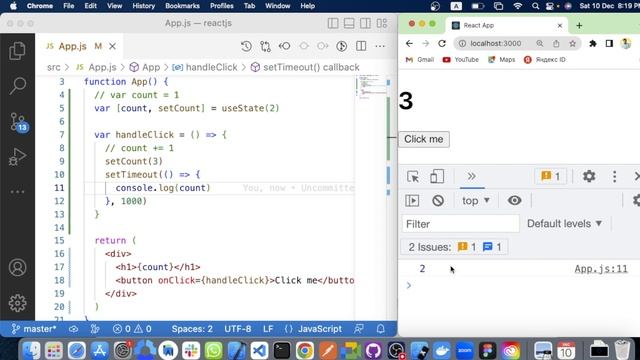Open the Gmail bookmark
Image resolution: width=640 pixels, height=360 pixels.
point(420,60)
